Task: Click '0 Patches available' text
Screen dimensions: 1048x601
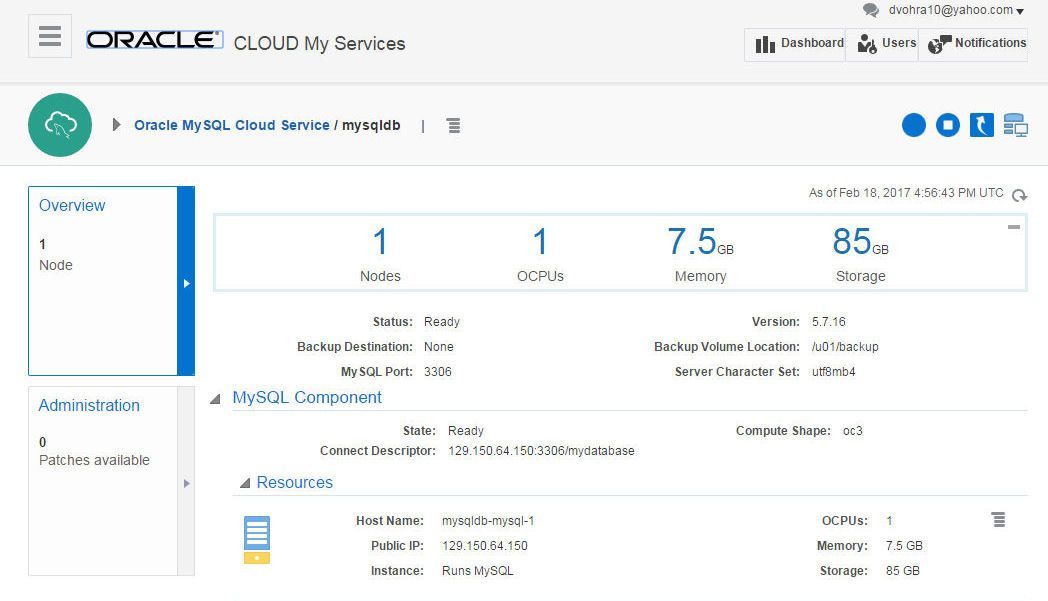Action: point(94,451)
